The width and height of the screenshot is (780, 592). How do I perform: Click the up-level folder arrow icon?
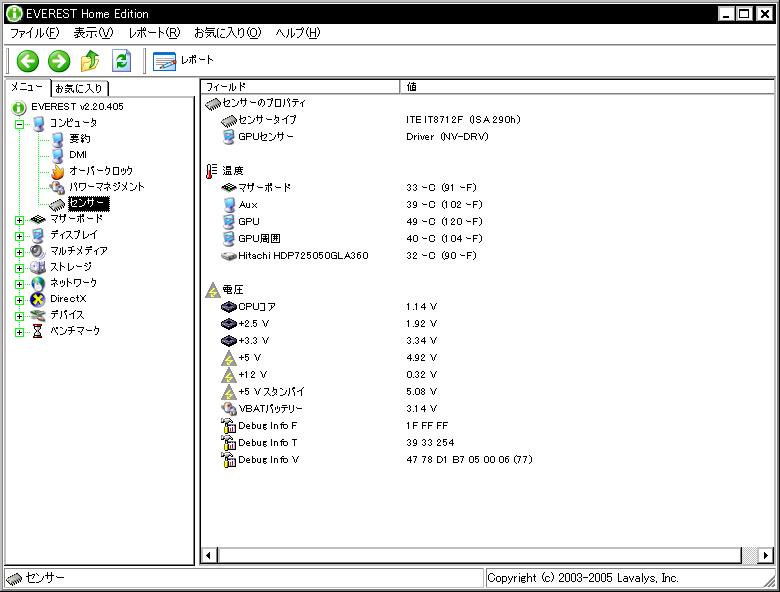pyautogui.click(x=90, y=61)
